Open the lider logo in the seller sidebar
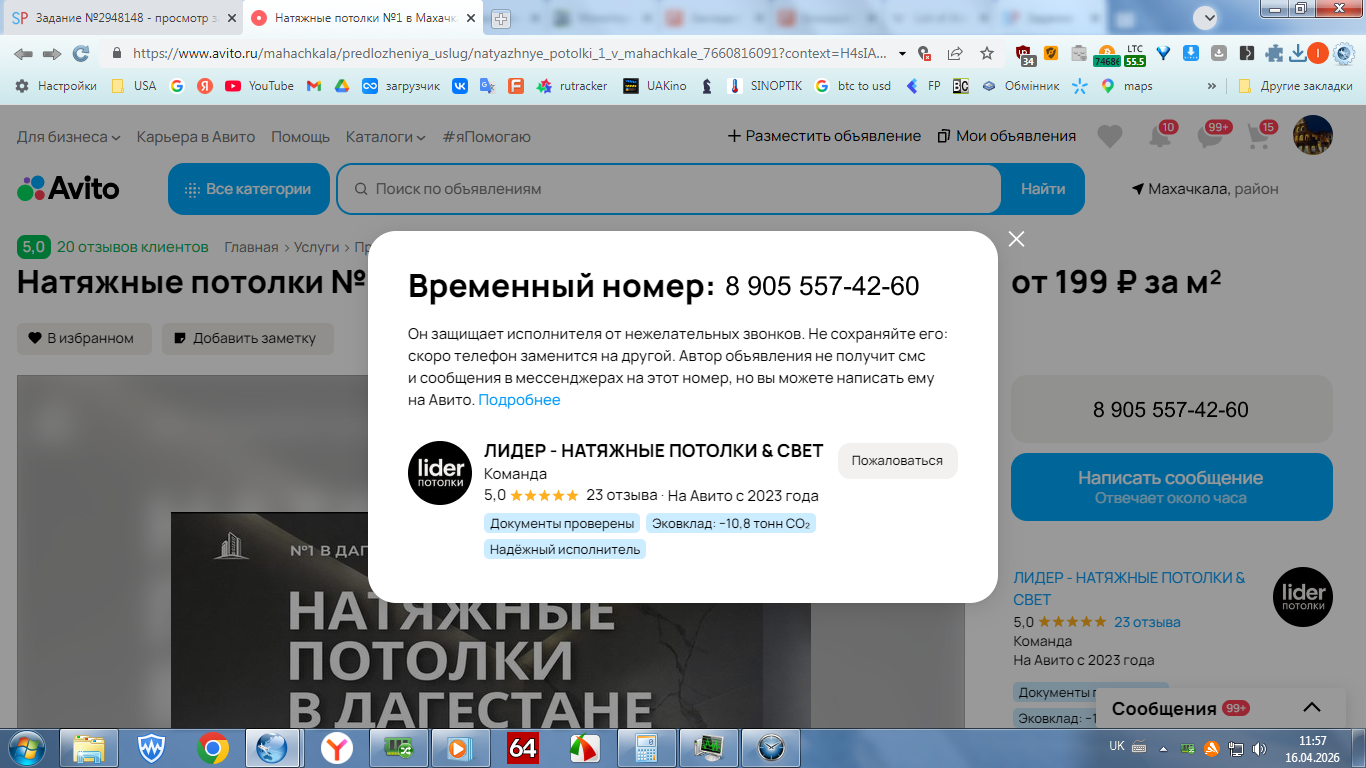Image resolution: width=1366 pixels, height=768 pixels. click(1303, 597)
